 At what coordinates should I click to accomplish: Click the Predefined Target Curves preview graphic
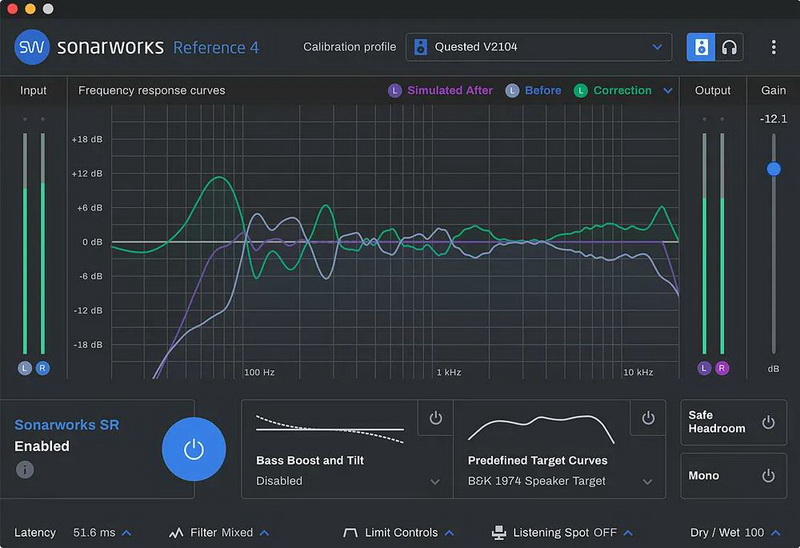coord(541,429)
